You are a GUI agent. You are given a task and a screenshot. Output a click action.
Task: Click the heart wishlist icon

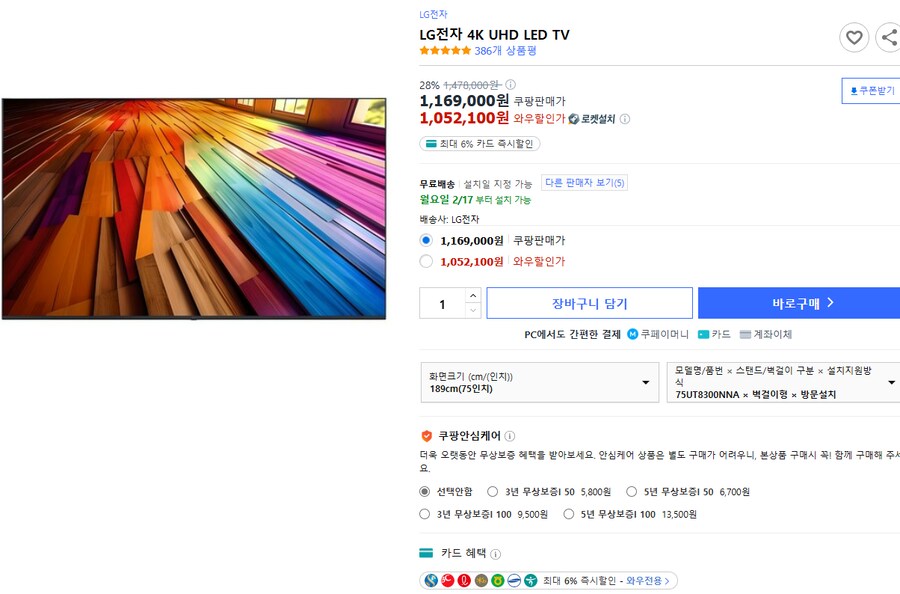(854, 38)
